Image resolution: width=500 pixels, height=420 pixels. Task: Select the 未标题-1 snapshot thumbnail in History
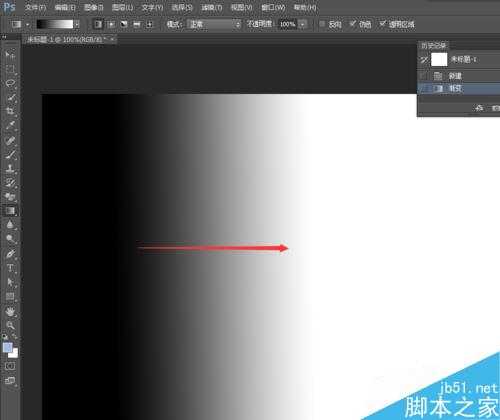click(x=439, y=60)
